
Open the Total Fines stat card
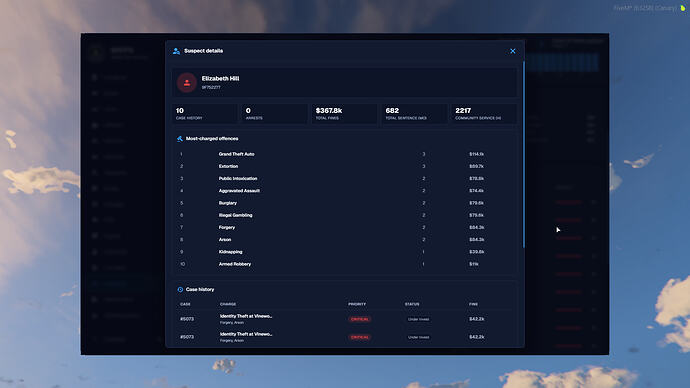point(345,113)
